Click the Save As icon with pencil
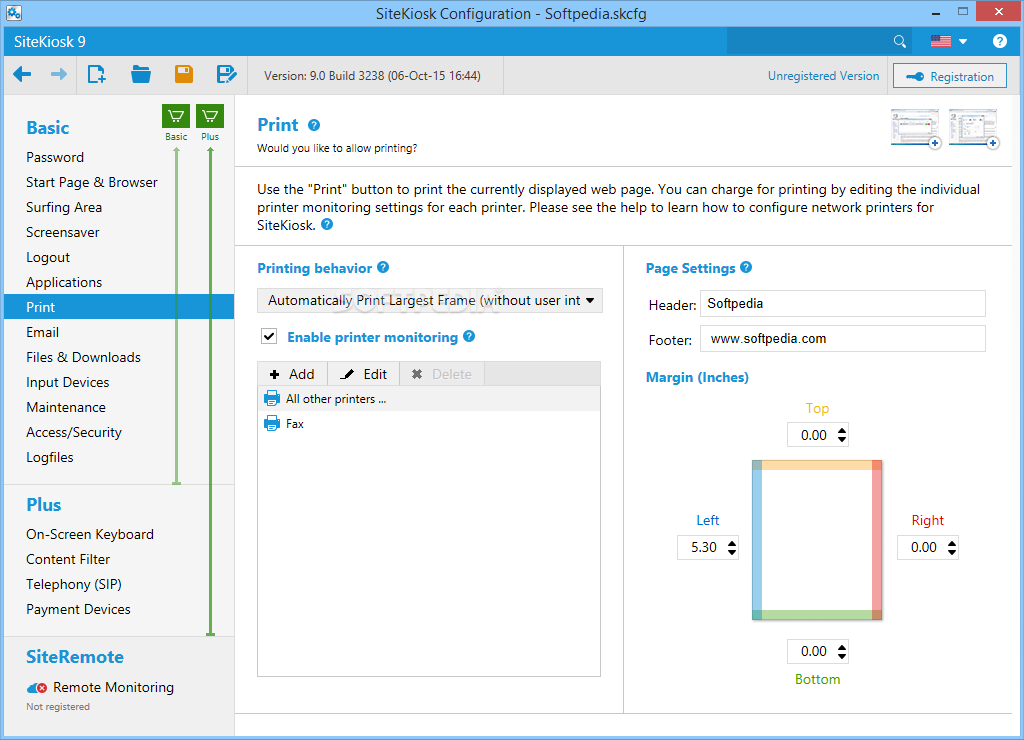 tap(227, 74)
